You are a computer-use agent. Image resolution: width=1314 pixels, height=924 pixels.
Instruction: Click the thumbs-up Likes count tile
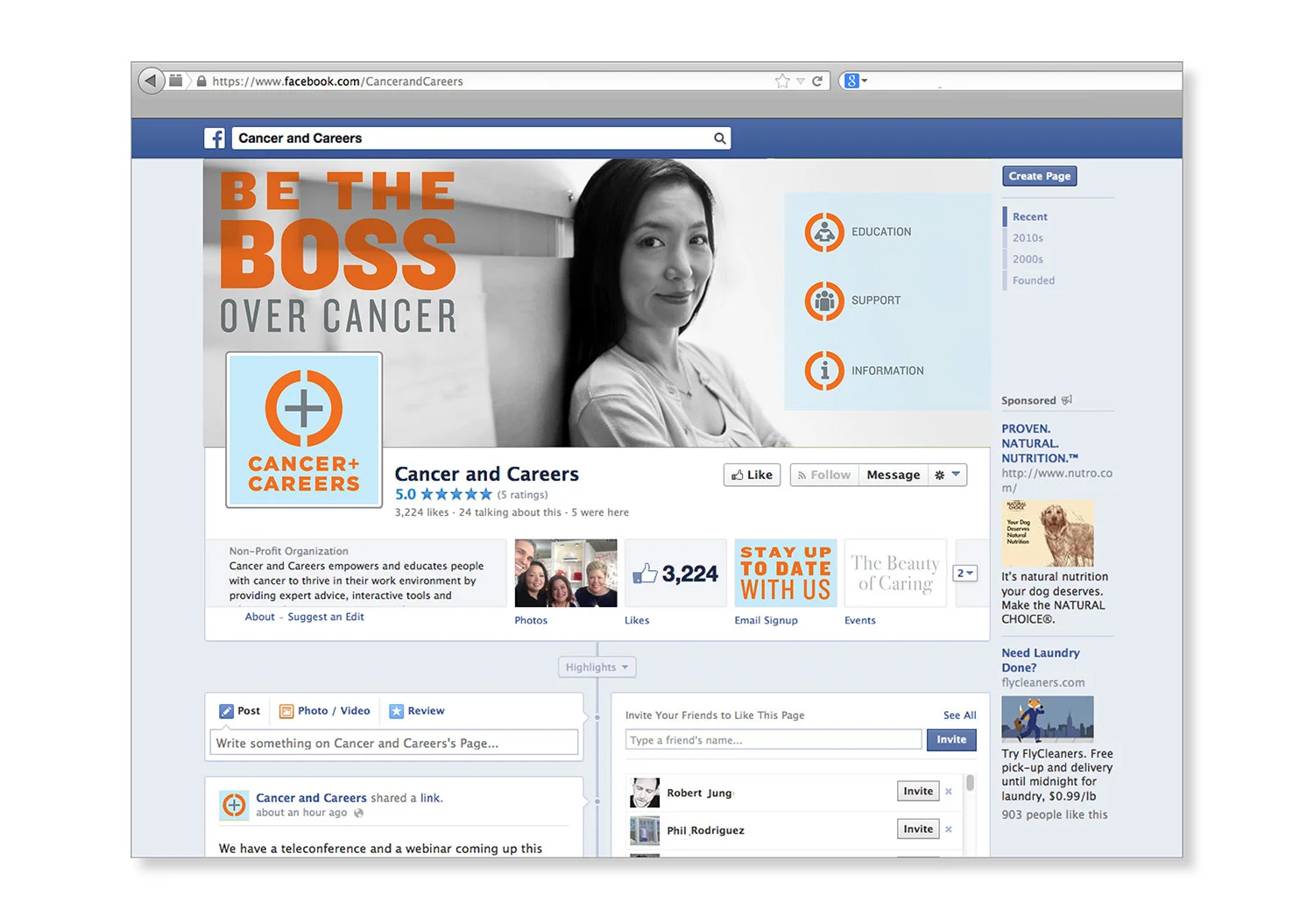pos(675,574)
